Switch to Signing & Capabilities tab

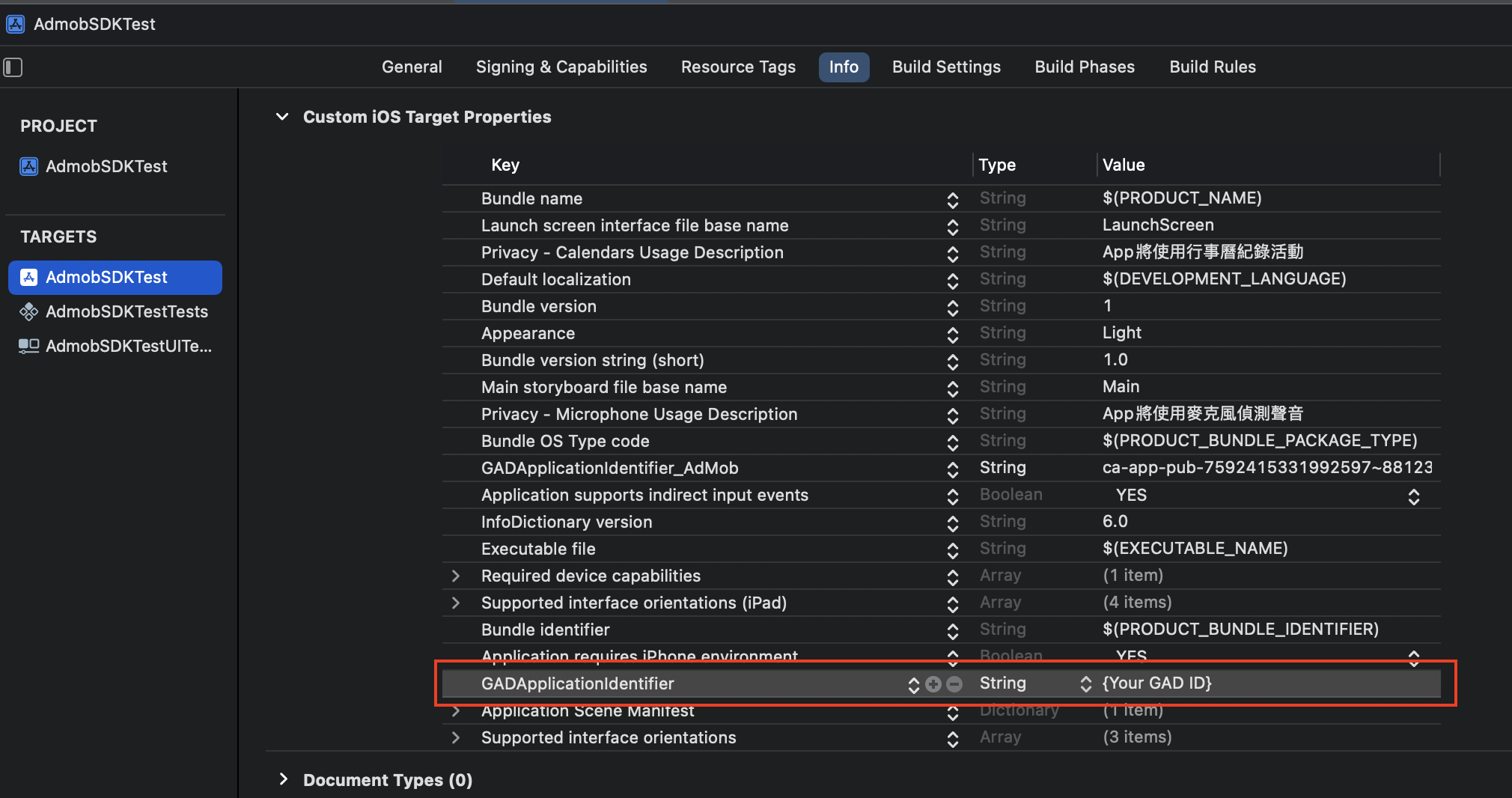561,67
